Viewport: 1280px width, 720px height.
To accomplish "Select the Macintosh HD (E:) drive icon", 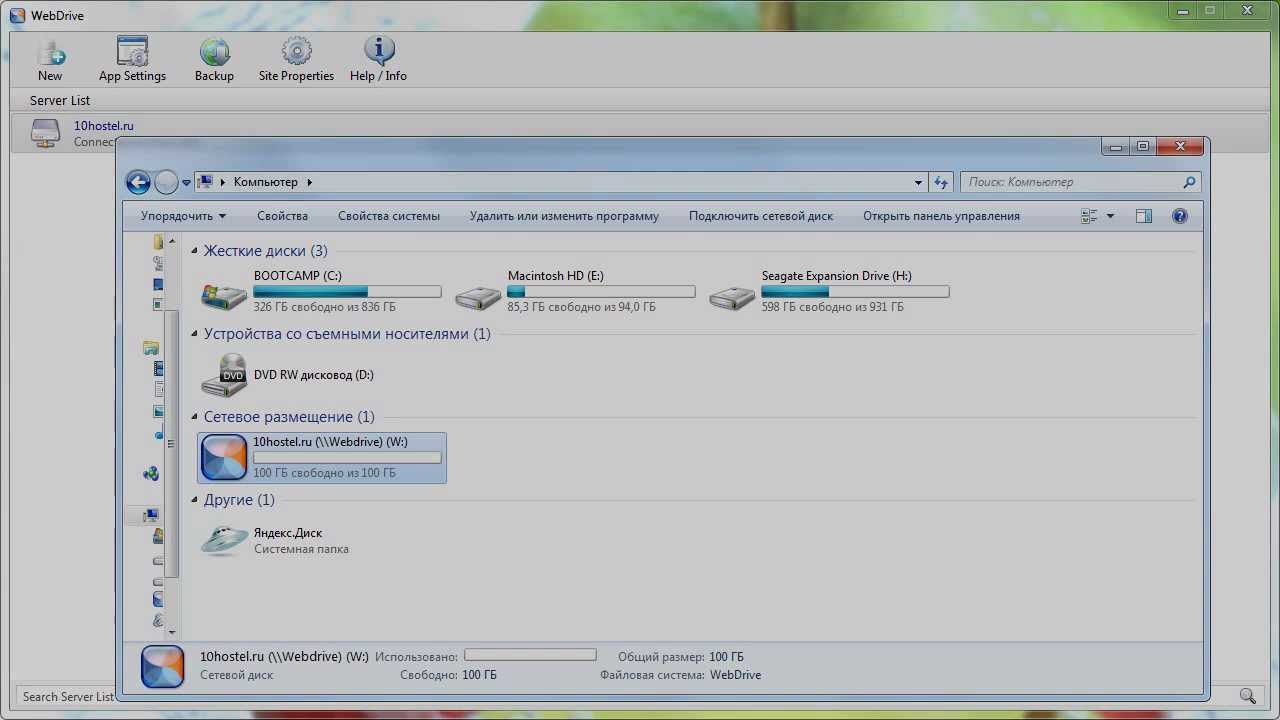I will click(x=478, y=296).
